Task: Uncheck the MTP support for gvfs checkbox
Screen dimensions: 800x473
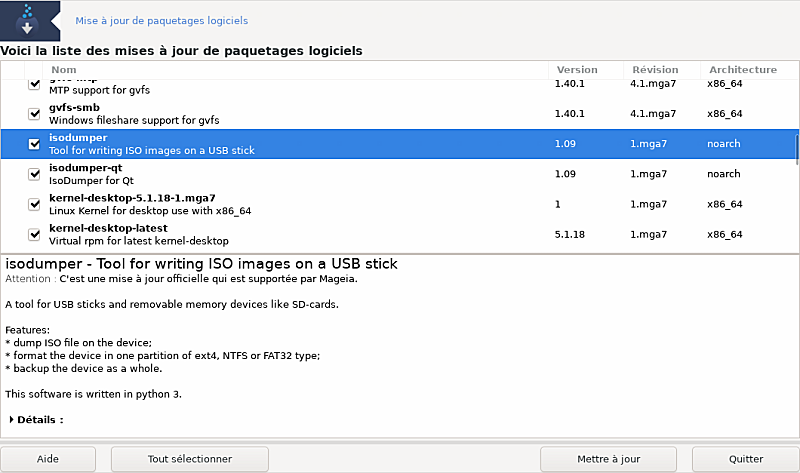Action: tap(35, 85)
